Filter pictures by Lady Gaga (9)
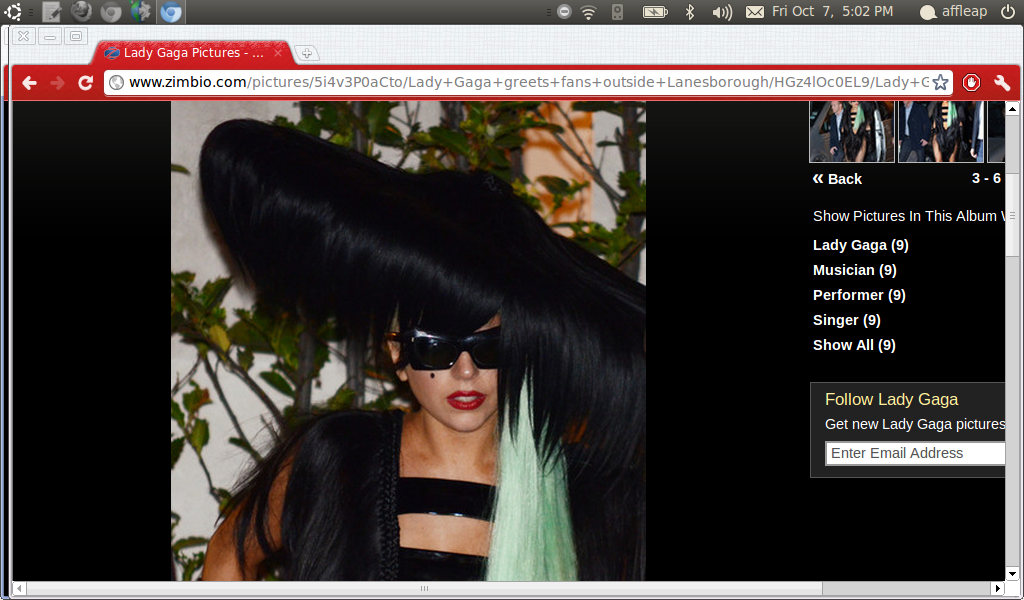 coord(861,245)
